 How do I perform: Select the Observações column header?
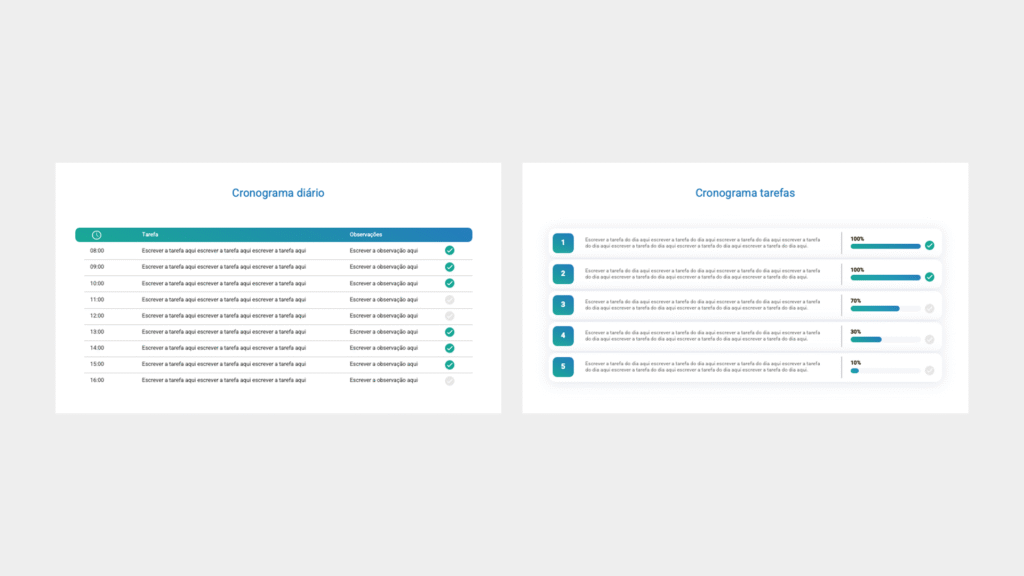(x=365, y=234)
